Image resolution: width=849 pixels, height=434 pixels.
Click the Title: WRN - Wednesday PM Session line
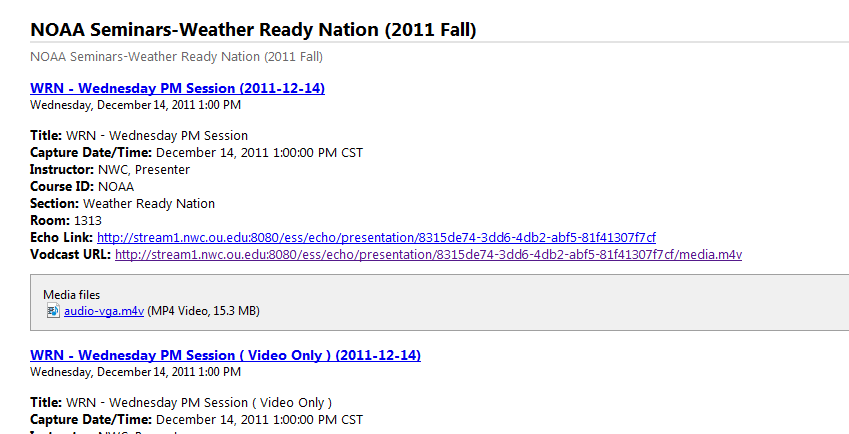point(139,136)
